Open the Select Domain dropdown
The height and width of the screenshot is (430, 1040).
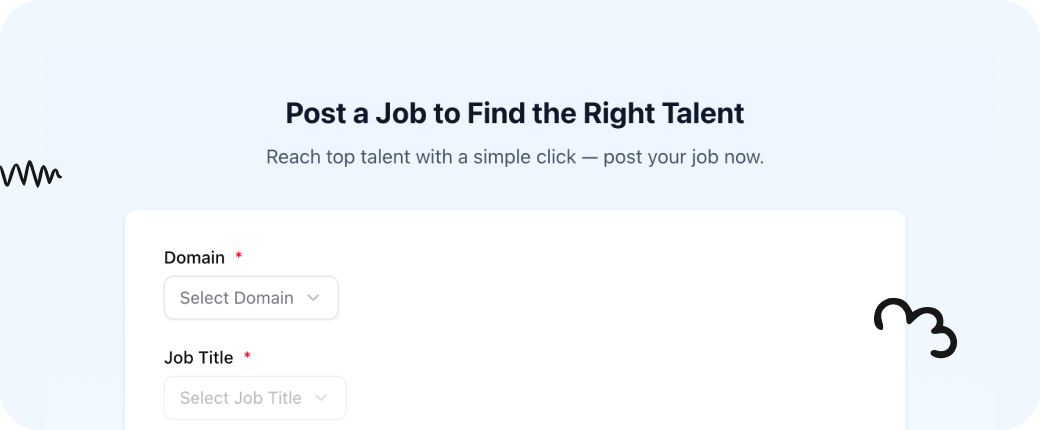pyautogui.click(x=251, y=298)
